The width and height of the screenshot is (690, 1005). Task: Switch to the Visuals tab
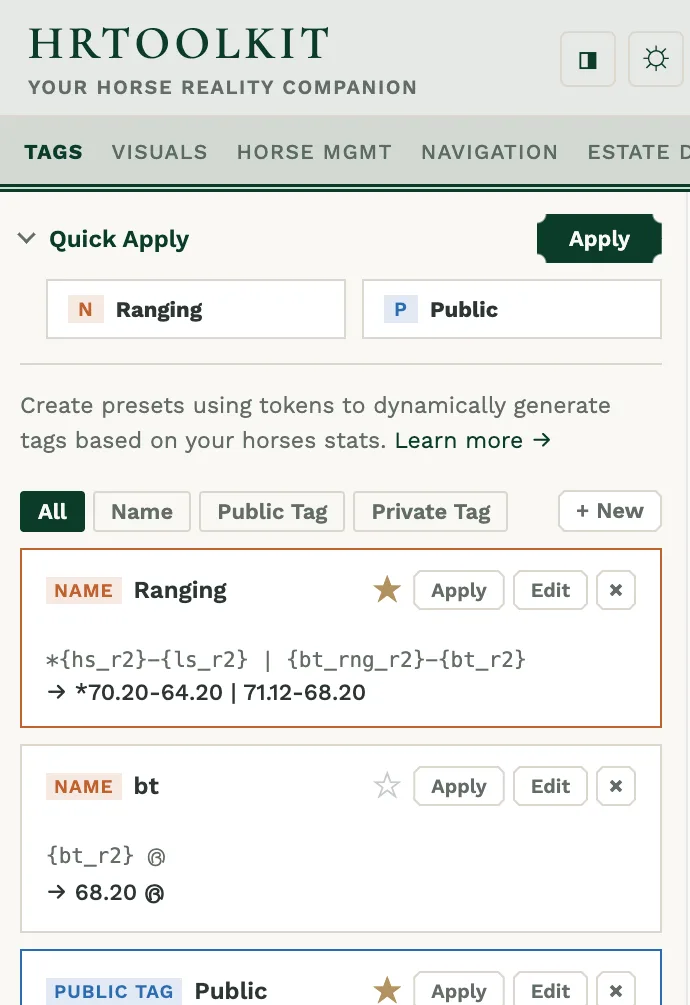click(160, 152)
